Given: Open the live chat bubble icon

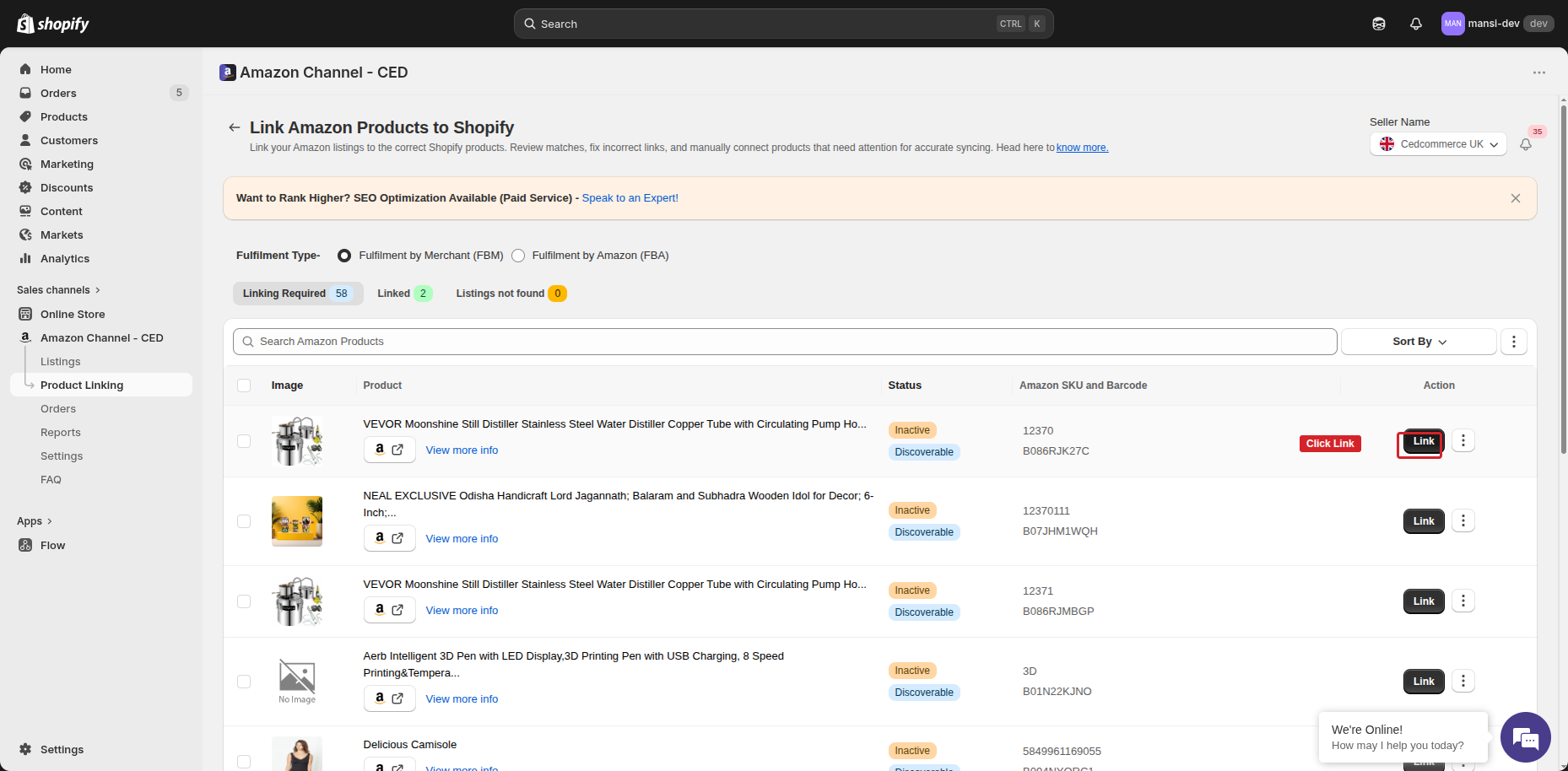Looking at the screenshot, I should coord(1526,737).
